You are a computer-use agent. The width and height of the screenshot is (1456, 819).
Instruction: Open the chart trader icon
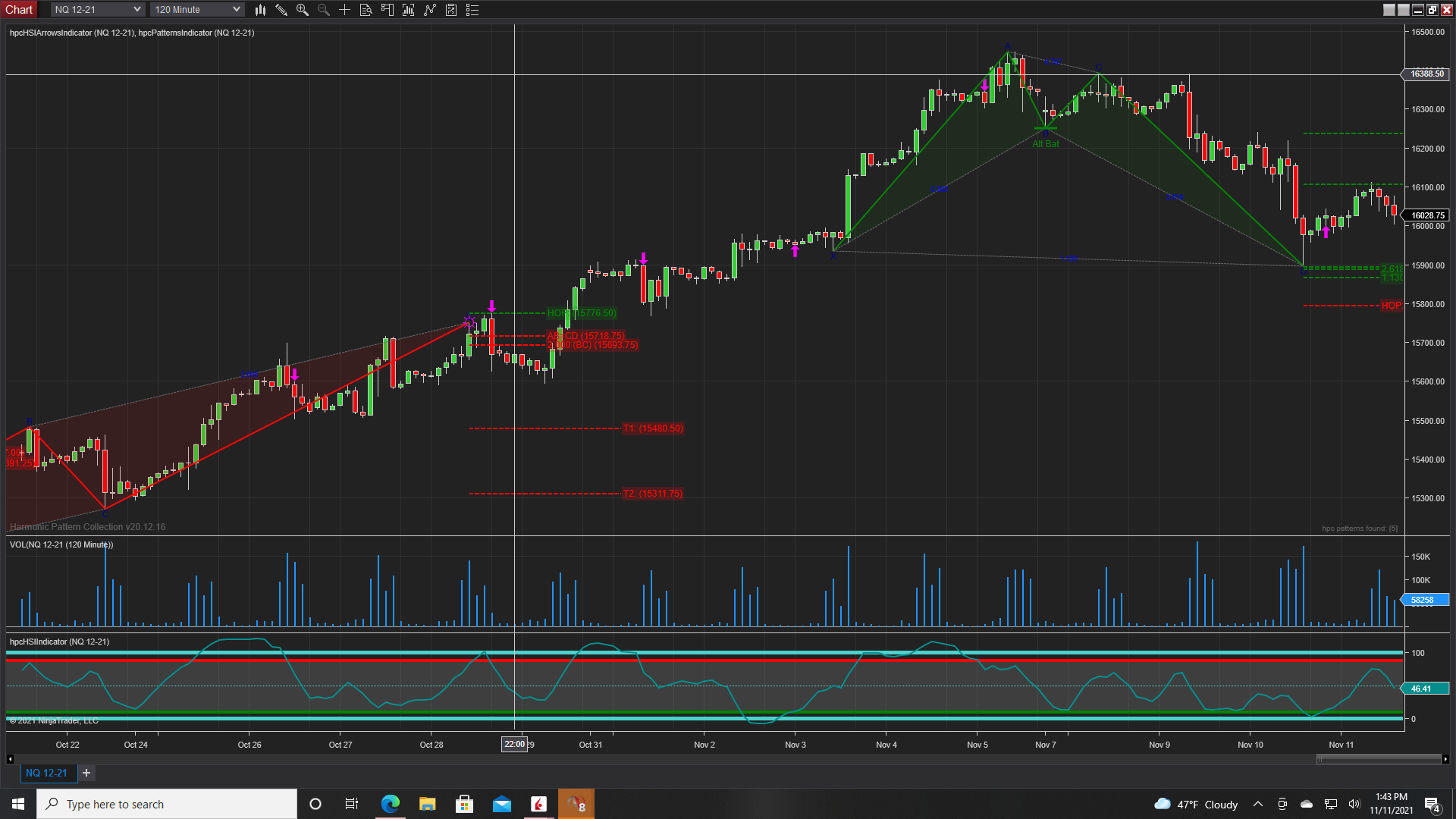tap(387, 10)
